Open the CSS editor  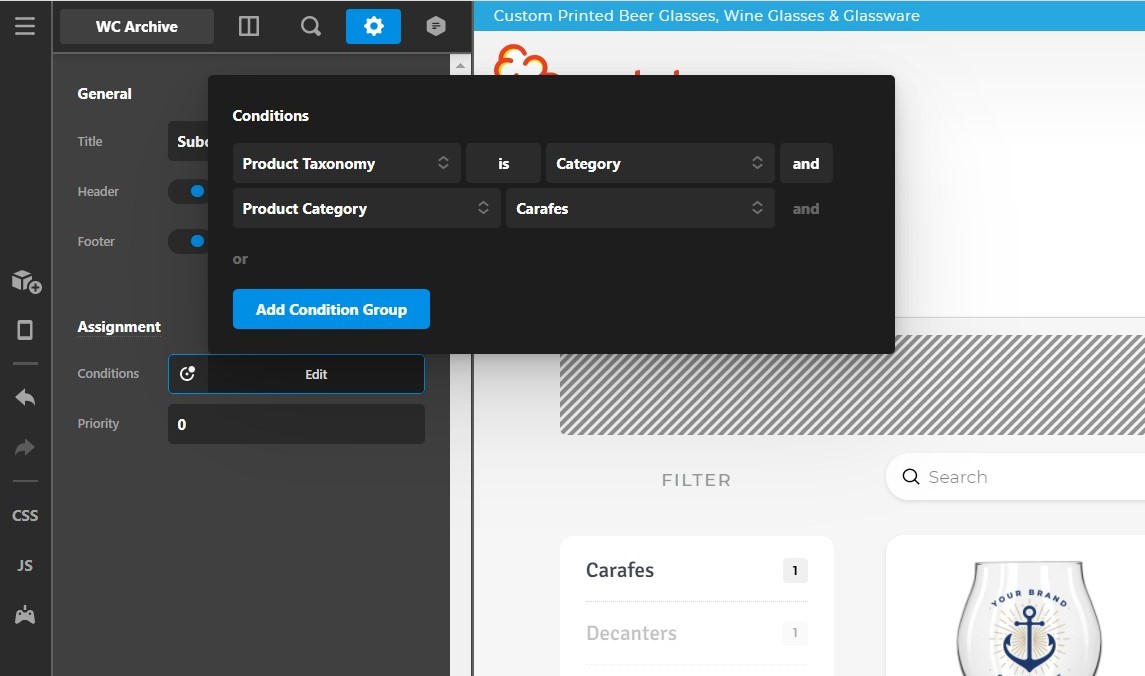point(25,516)
